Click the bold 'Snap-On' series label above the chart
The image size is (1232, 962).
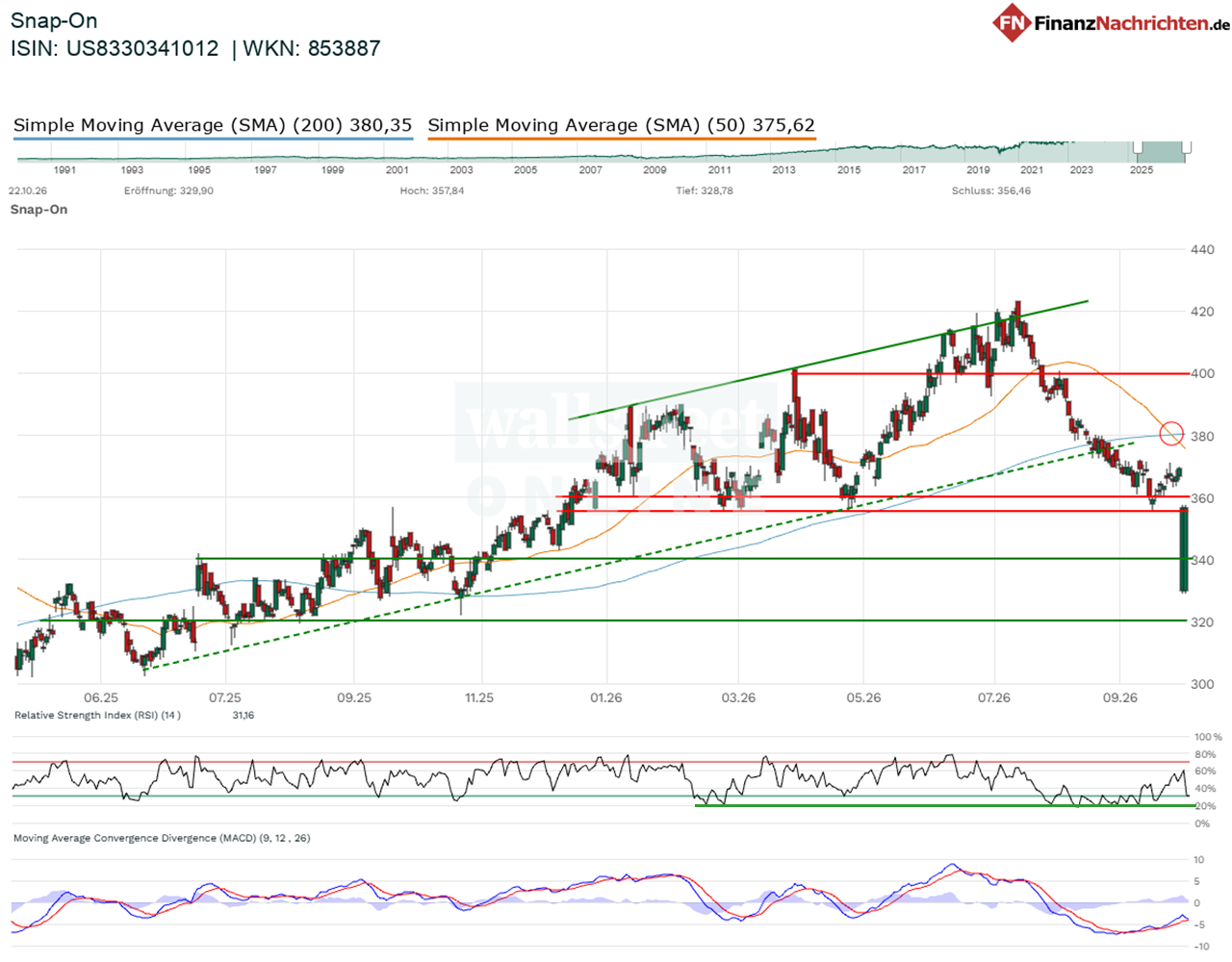click(x=38, y=210)
